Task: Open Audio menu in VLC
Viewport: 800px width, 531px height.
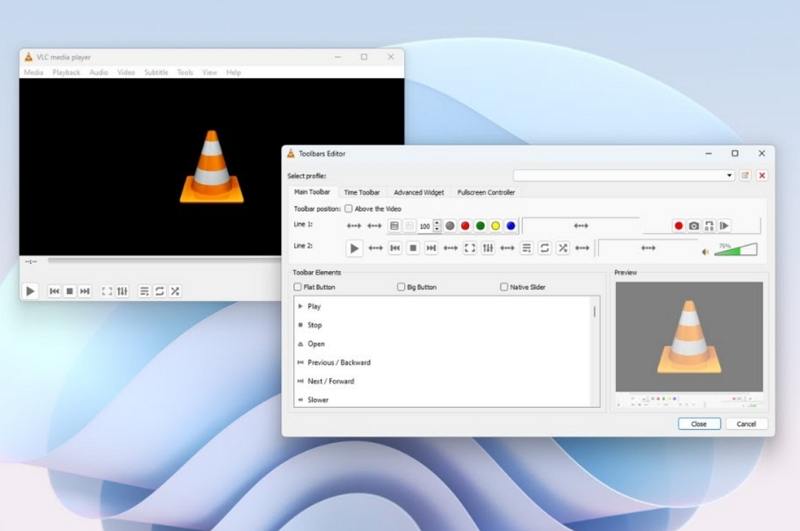Action: tap(98, 72)
